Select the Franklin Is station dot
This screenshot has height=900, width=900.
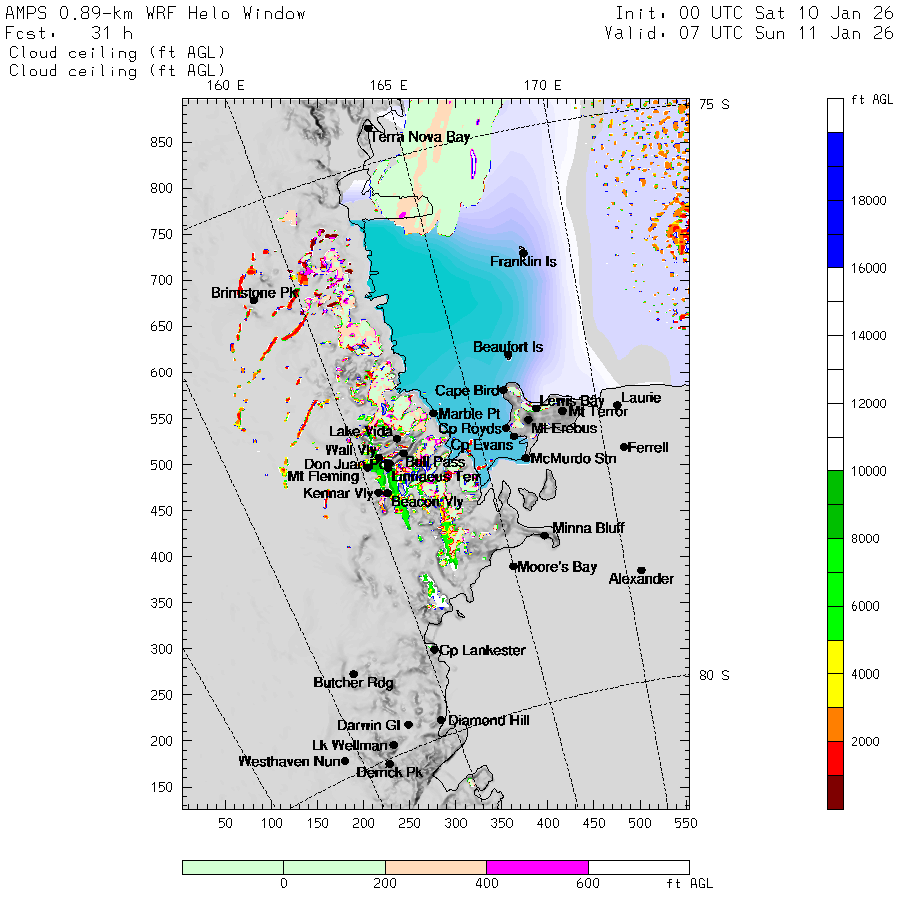pos(523,253)
